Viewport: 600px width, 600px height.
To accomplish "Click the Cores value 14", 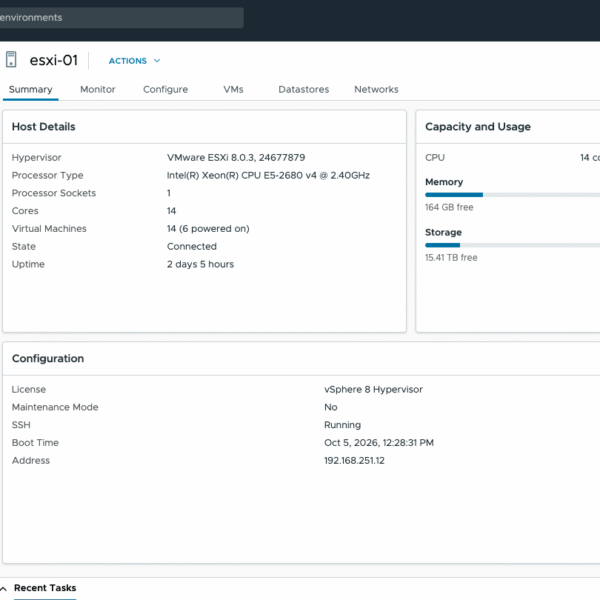I will coord(171,211).
